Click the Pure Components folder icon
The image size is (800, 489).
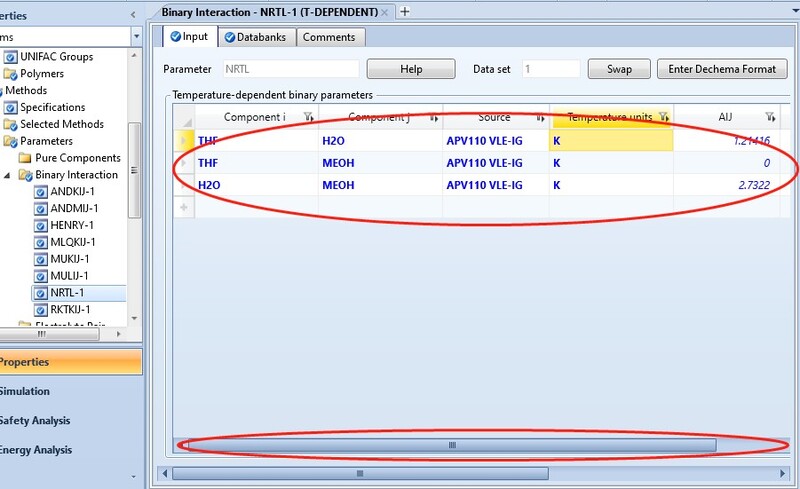(25, 158)
